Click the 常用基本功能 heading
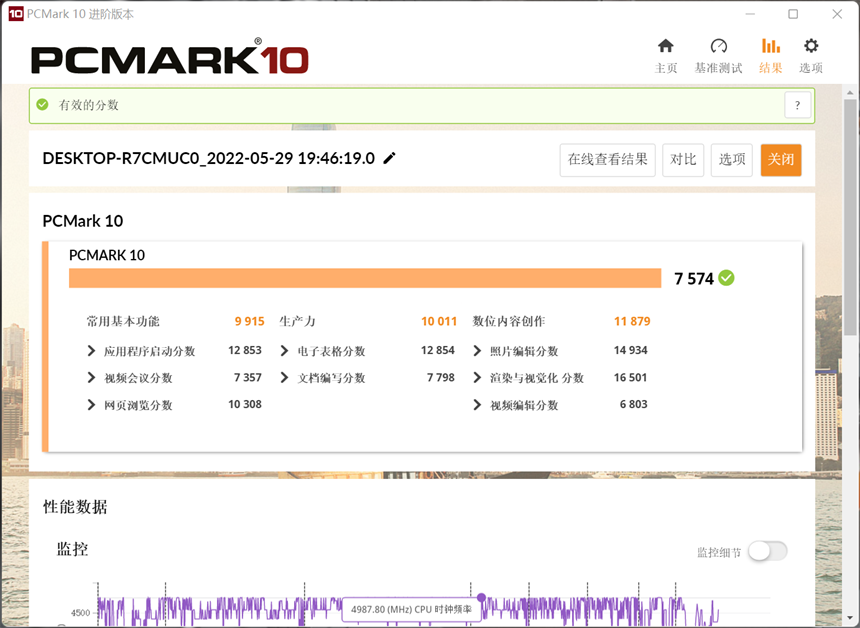 coord(123,321)
